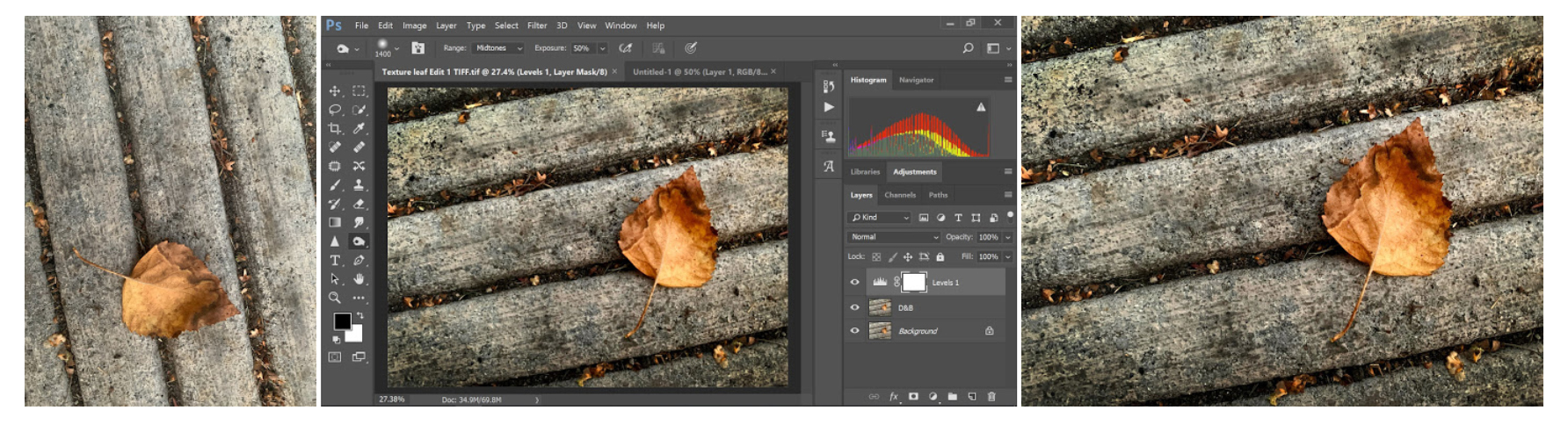Screen dimensions: 1568x439
Task: Hide the D&B layer
Action: (x=854, y=307)
